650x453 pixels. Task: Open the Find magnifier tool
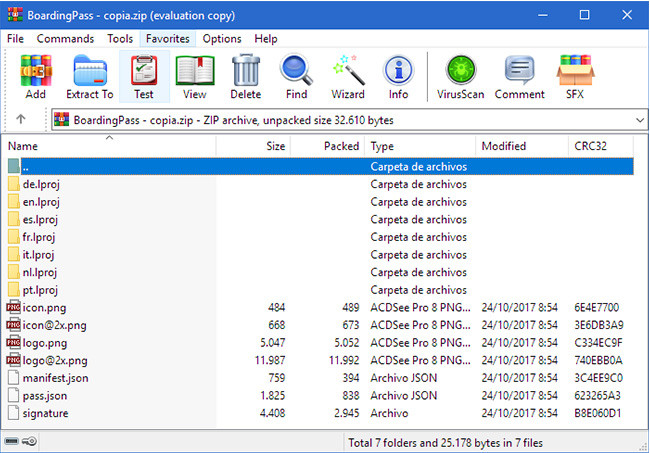click(x=297, y=76)
